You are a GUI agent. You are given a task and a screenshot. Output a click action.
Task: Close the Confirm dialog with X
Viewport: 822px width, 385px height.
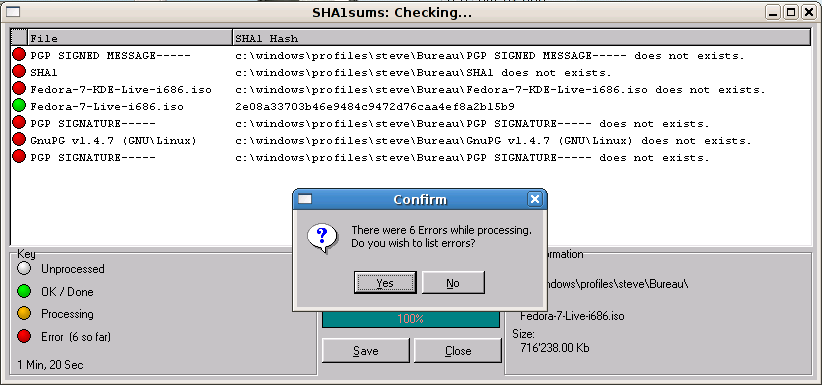pos(534,199)
